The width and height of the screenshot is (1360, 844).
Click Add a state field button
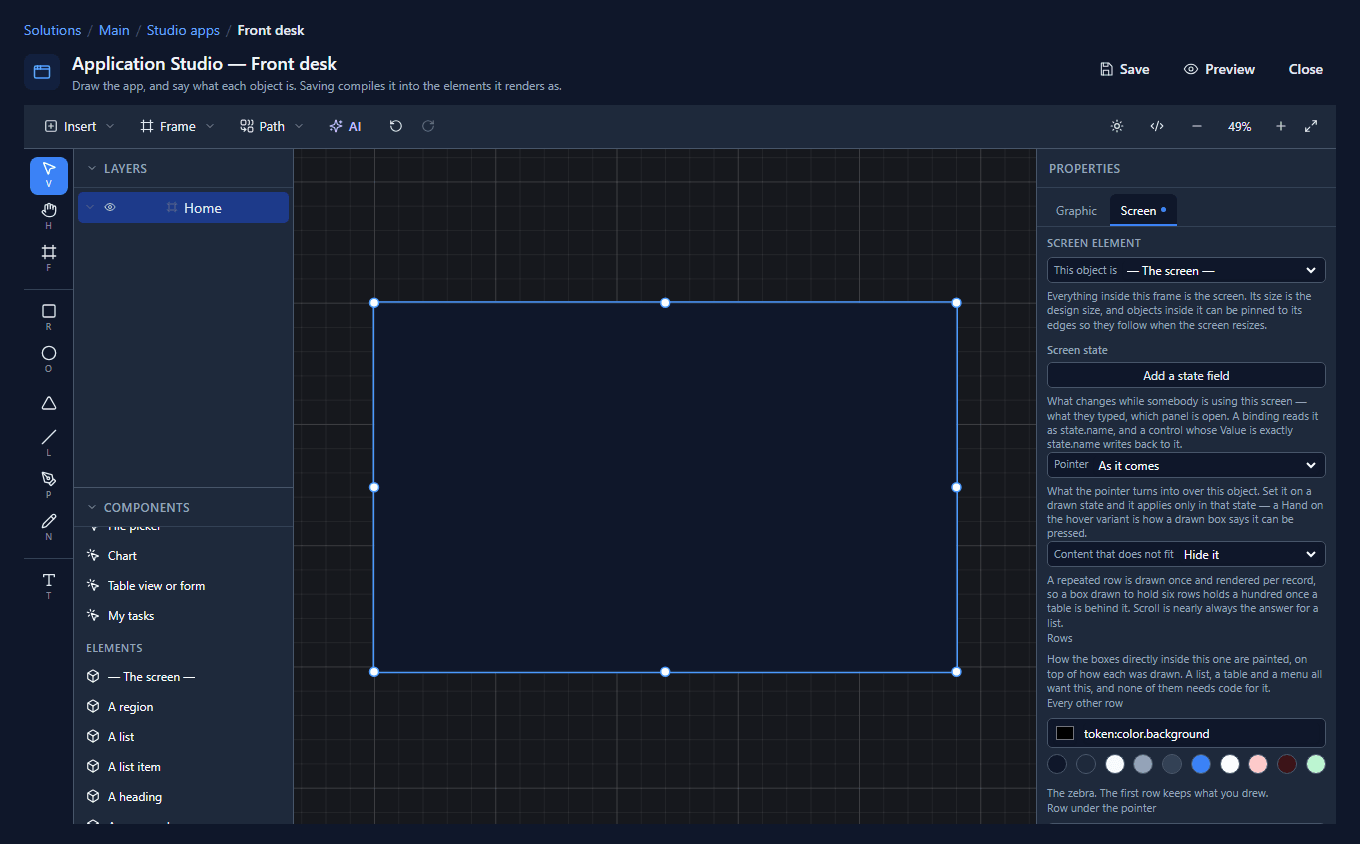pyautogui.click(x=1186, y=375)
